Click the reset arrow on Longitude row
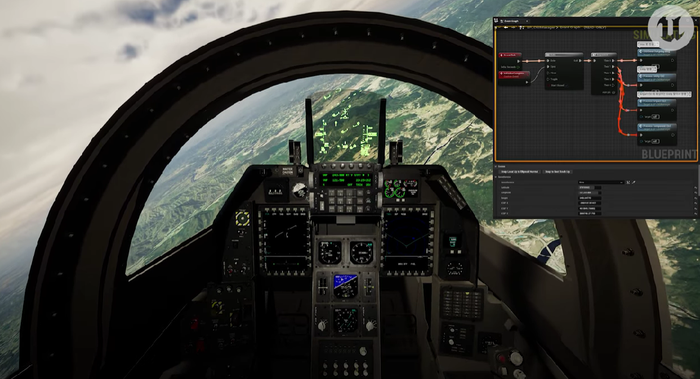The image size is (700, 379). click(696, 193)
